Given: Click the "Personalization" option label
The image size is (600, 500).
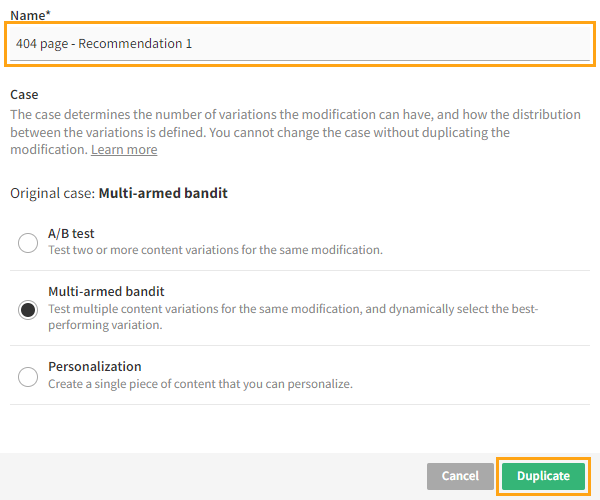Looking at the screenshot, I should (x=95, y=367).
